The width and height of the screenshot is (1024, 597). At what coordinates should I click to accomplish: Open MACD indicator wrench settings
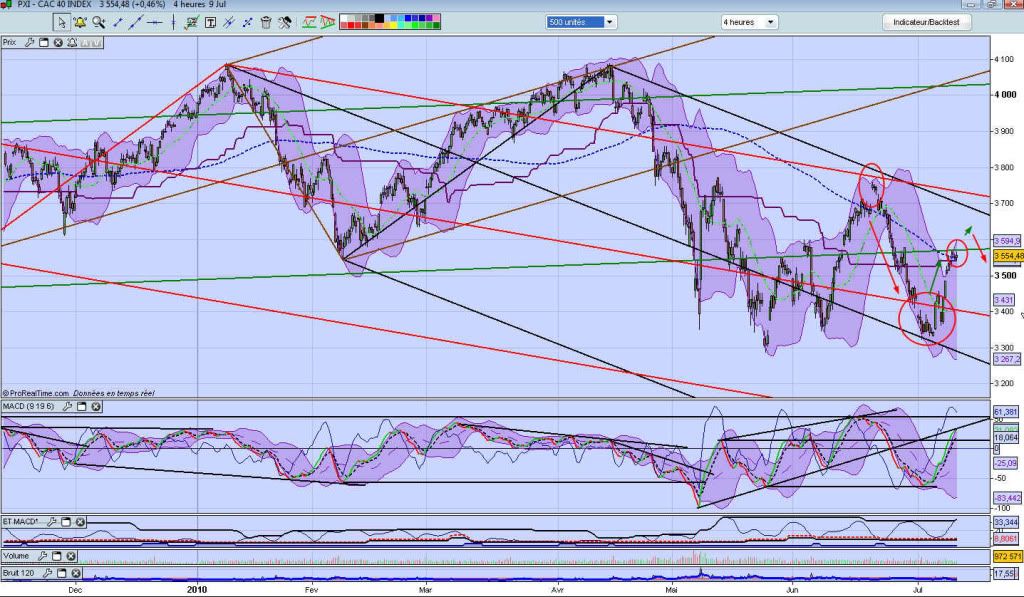68,407
